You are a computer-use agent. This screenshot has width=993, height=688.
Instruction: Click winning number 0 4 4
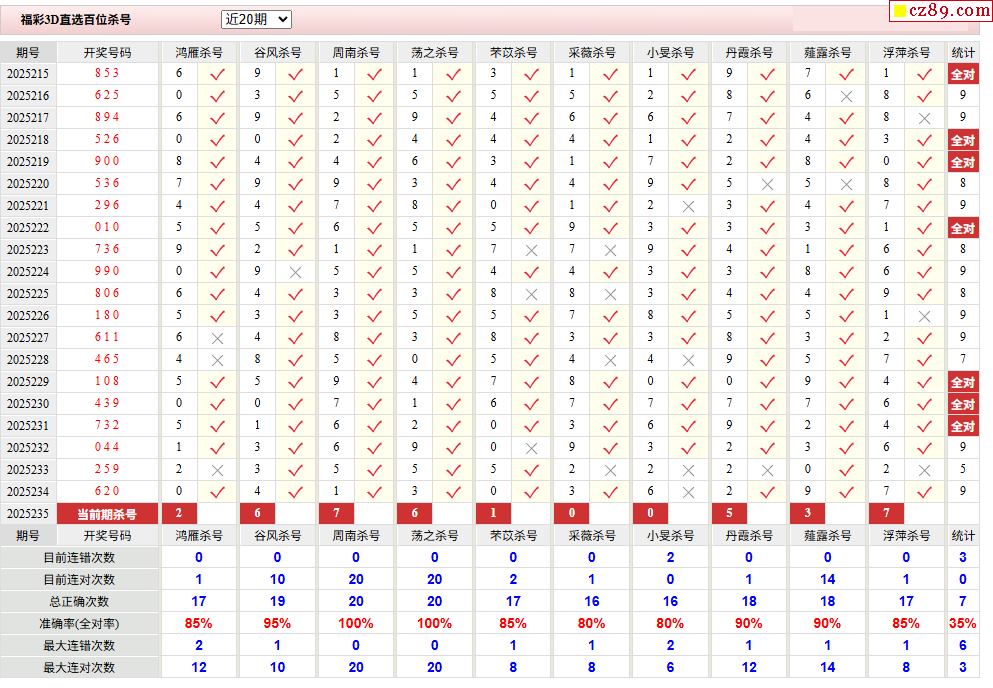pos(107,447)
